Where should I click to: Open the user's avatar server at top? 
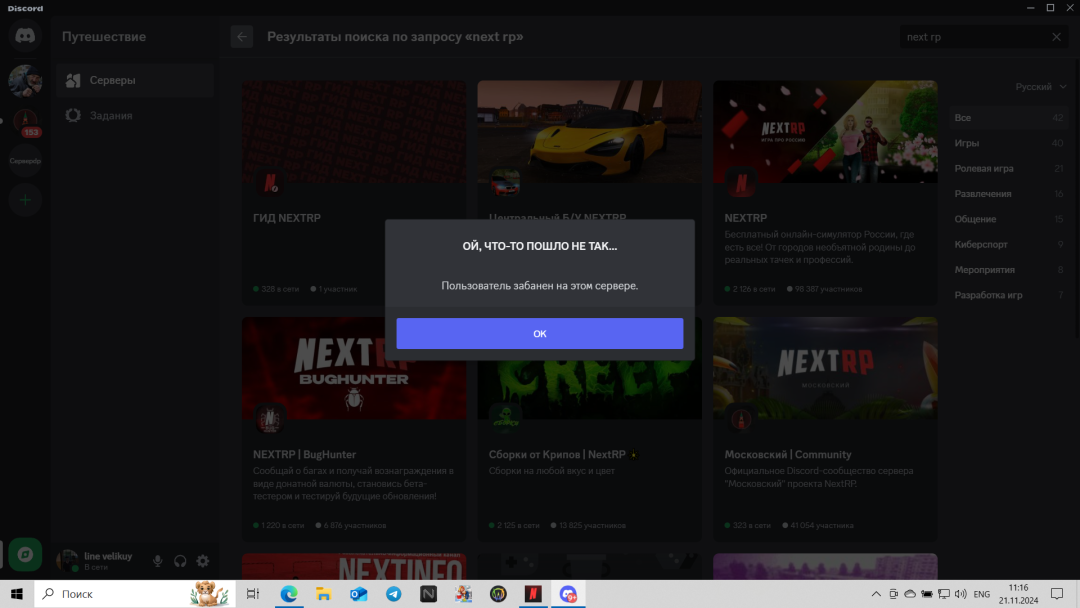click(25, 81)
